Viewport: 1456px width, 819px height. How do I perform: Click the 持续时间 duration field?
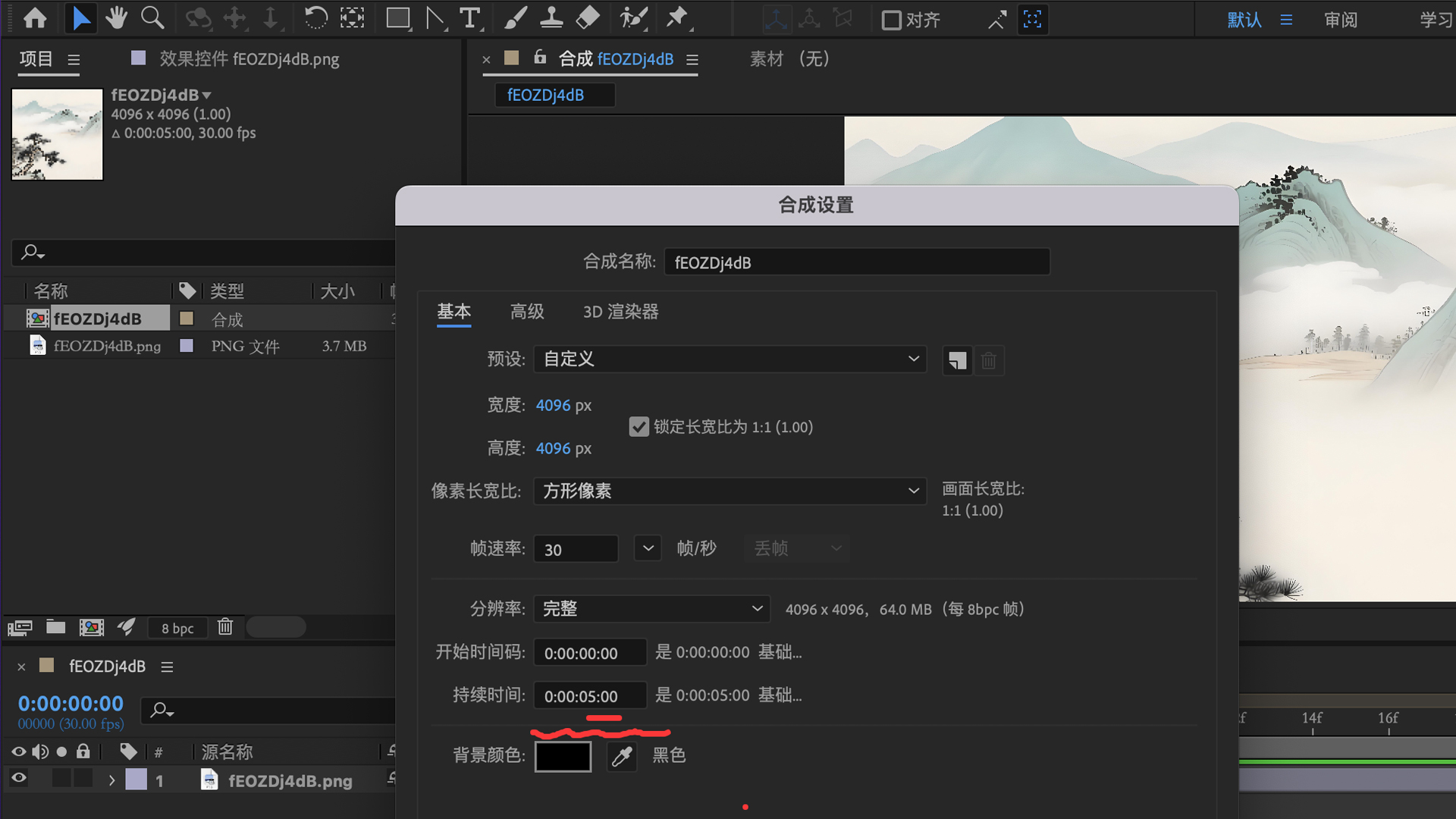590,695
